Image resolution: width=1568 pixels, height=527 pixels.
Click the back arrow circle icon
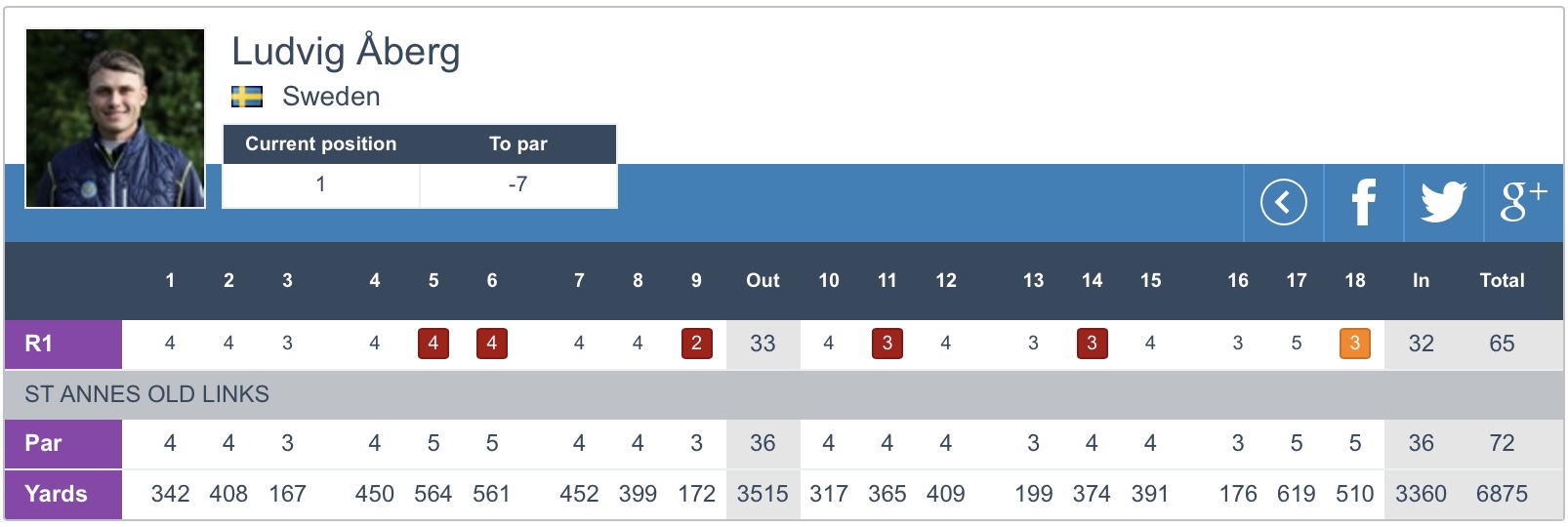point(1283,203)
